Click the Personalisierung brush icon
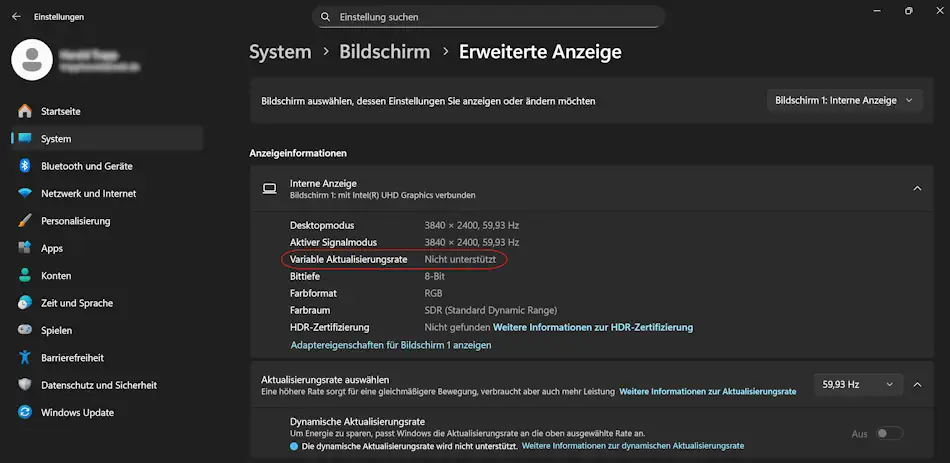950x463 pixels. (25, 221)
